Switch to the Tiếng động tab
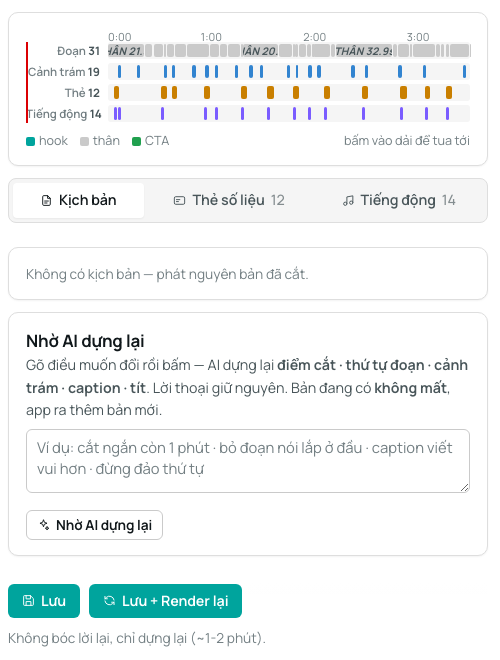This screenshot has height=660, width=500. click(399, 200)
